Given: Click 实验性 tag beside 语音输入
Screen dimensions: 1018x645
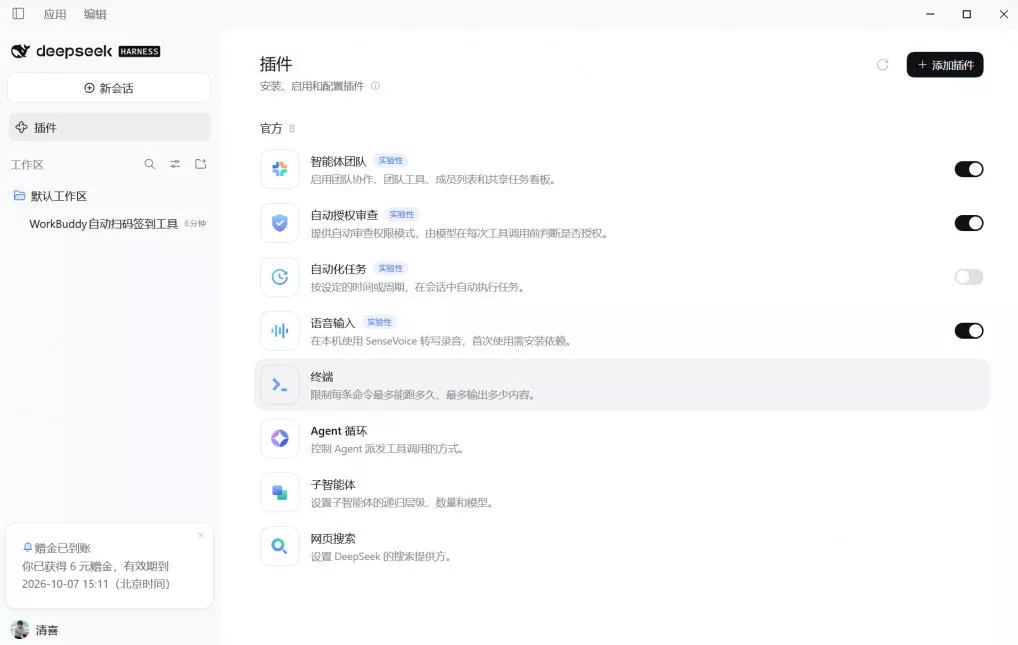Looking at the screenshot, I should 379,322.
